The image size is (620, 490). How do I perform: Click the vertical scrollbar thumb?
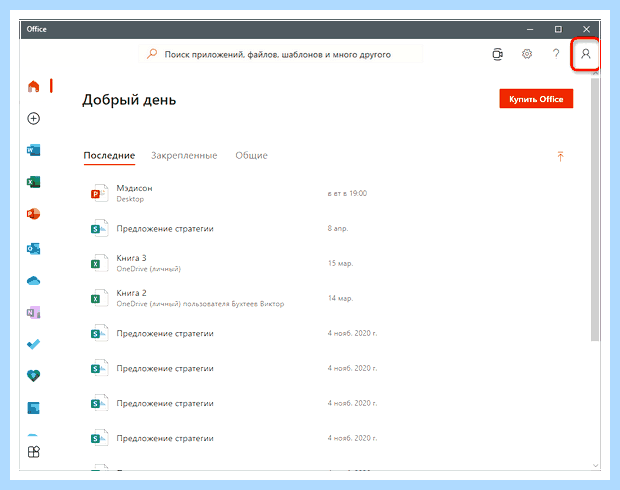[595, 209]
